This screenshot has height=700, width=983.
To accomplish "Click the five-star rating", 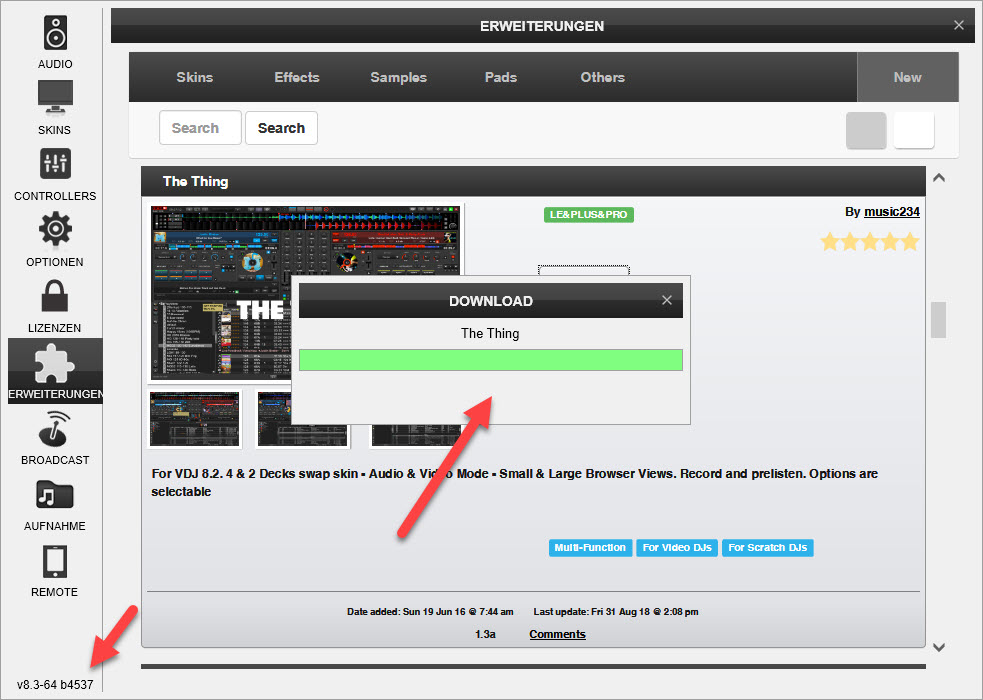I will (870, 242).
